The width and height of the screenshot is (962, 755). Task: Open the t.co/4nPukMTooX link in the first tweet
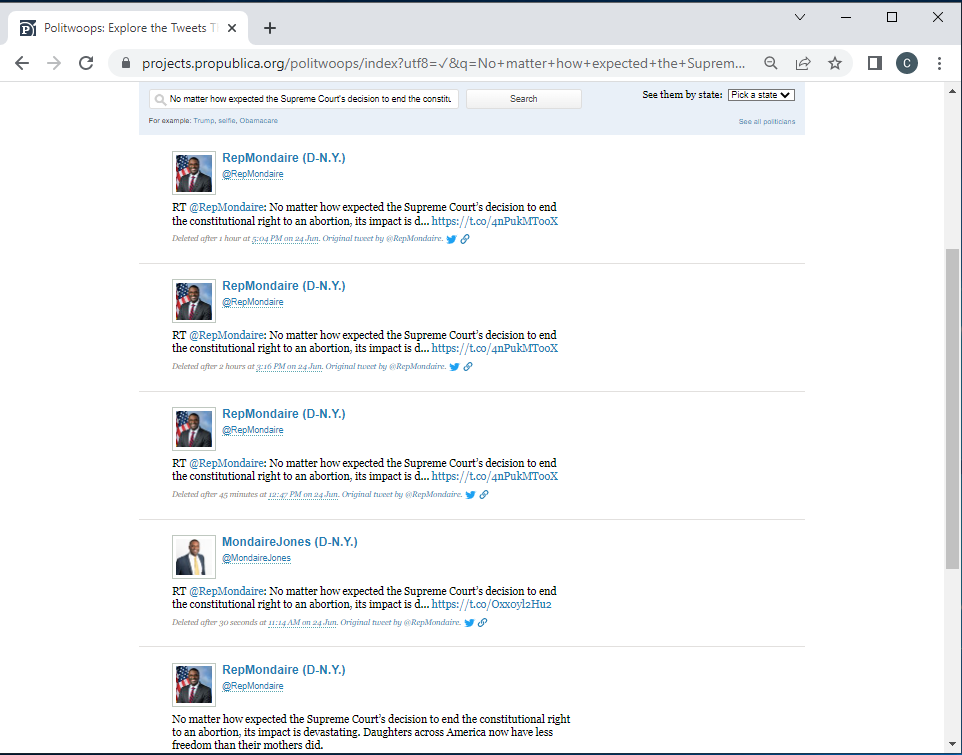click(x=494, y=221)
